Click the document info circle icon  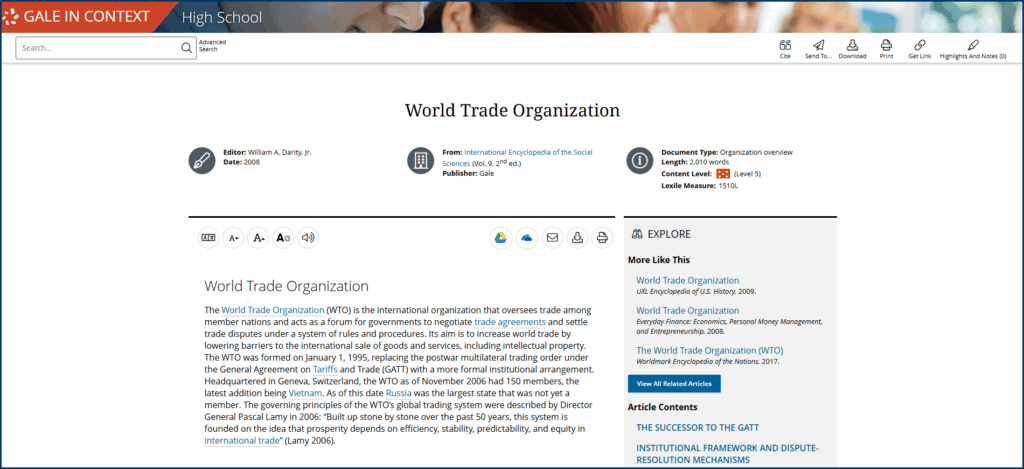coord(640,161)
